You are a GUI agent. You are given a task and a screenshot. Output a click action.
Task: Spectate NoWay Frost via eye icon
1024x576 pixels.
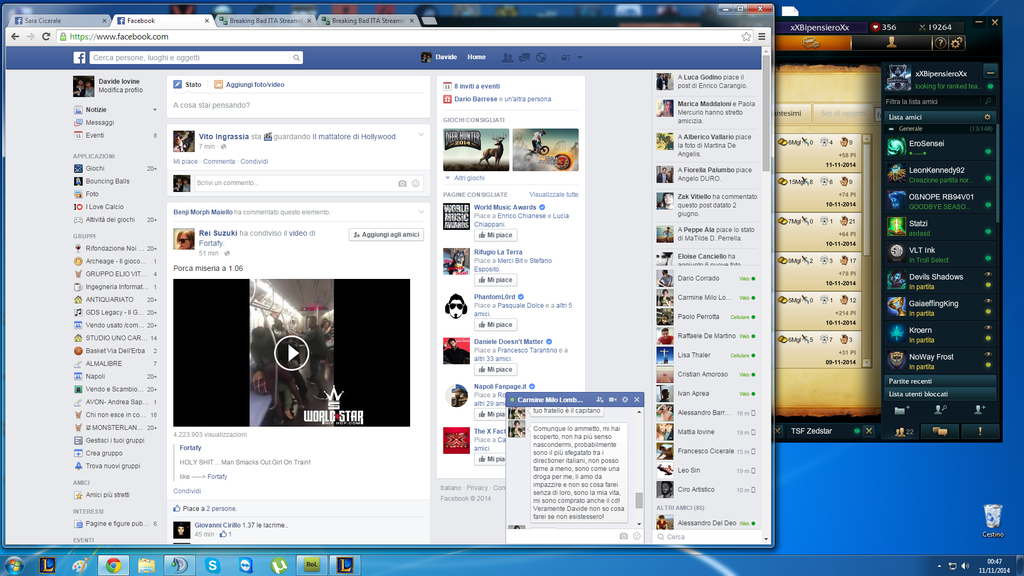pyautogui.click(x=988, y=355)
